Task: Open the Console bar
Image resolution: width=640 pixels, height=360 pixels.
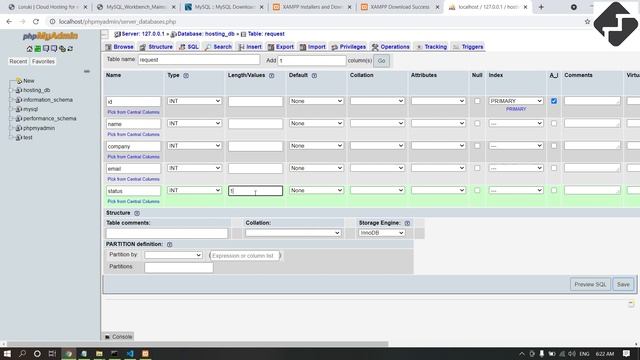Action: [x=118, y=337]
